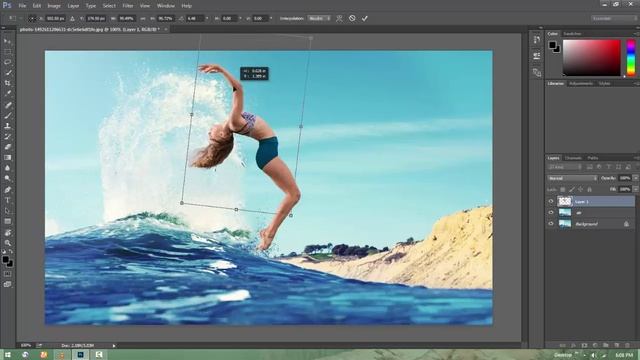
Task: Select the Horizontal Type tool
Action: tap(7, 200)
